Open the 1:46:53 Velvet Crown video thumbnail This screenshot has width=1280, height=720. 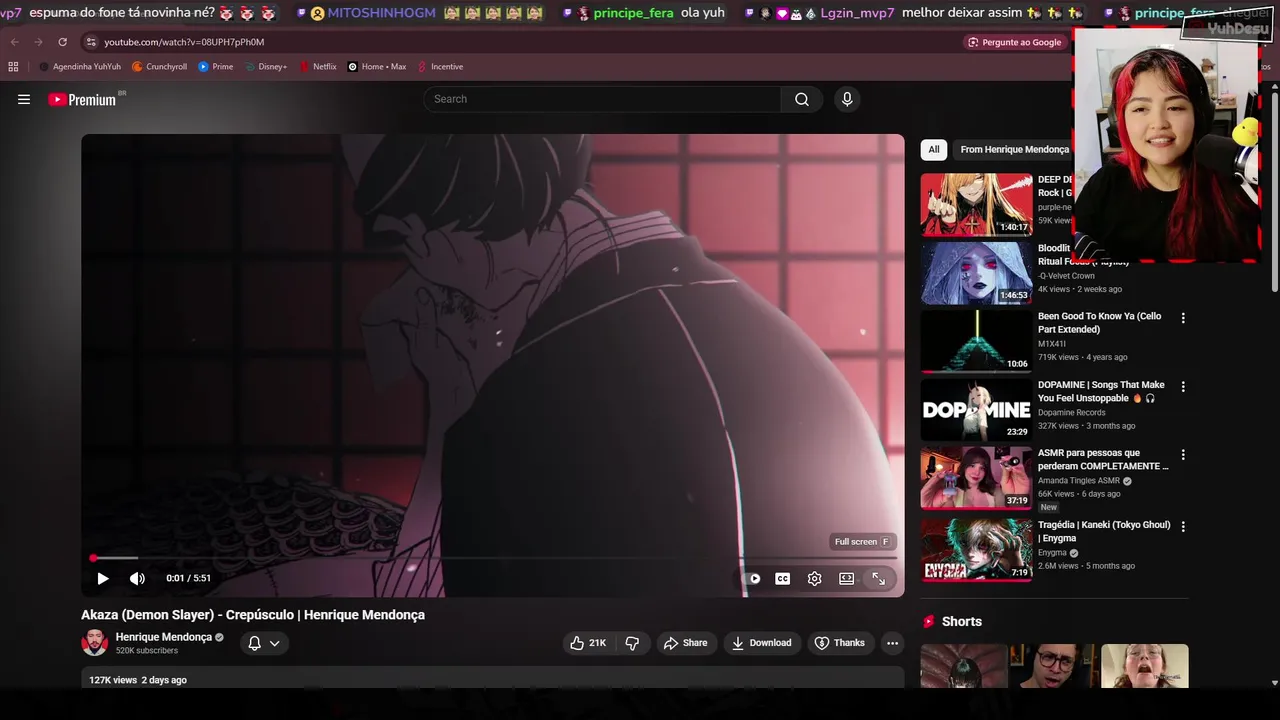tap(976, 273)
